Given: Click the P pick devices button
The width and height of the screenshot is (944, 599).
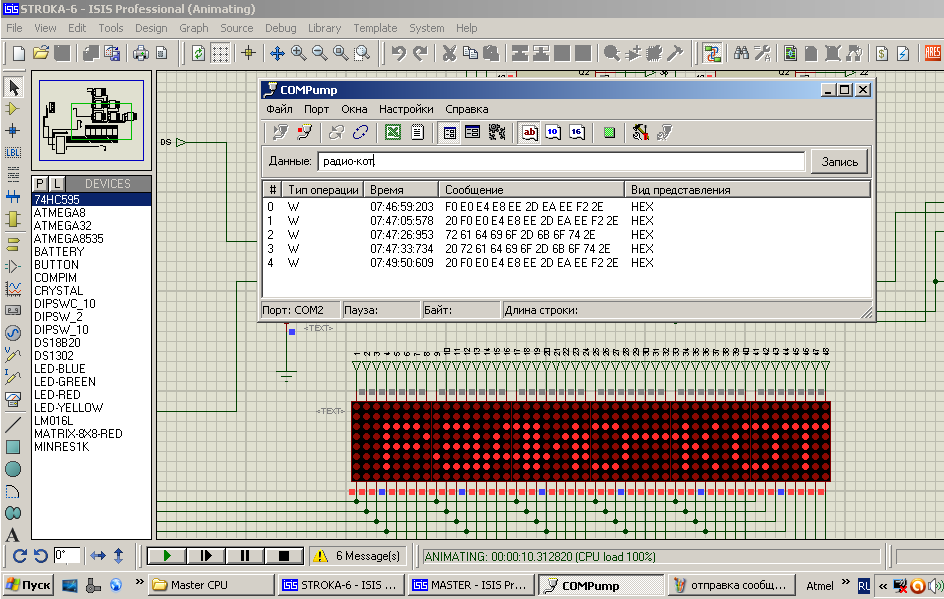Looking at the screenshot, I should (40, 184).
